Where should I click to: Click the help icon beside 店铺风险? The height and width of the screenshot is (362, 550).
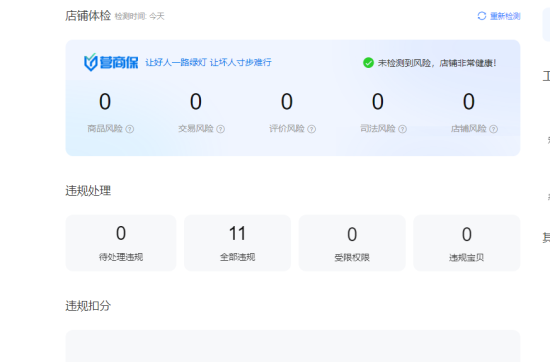pos(494,129)
